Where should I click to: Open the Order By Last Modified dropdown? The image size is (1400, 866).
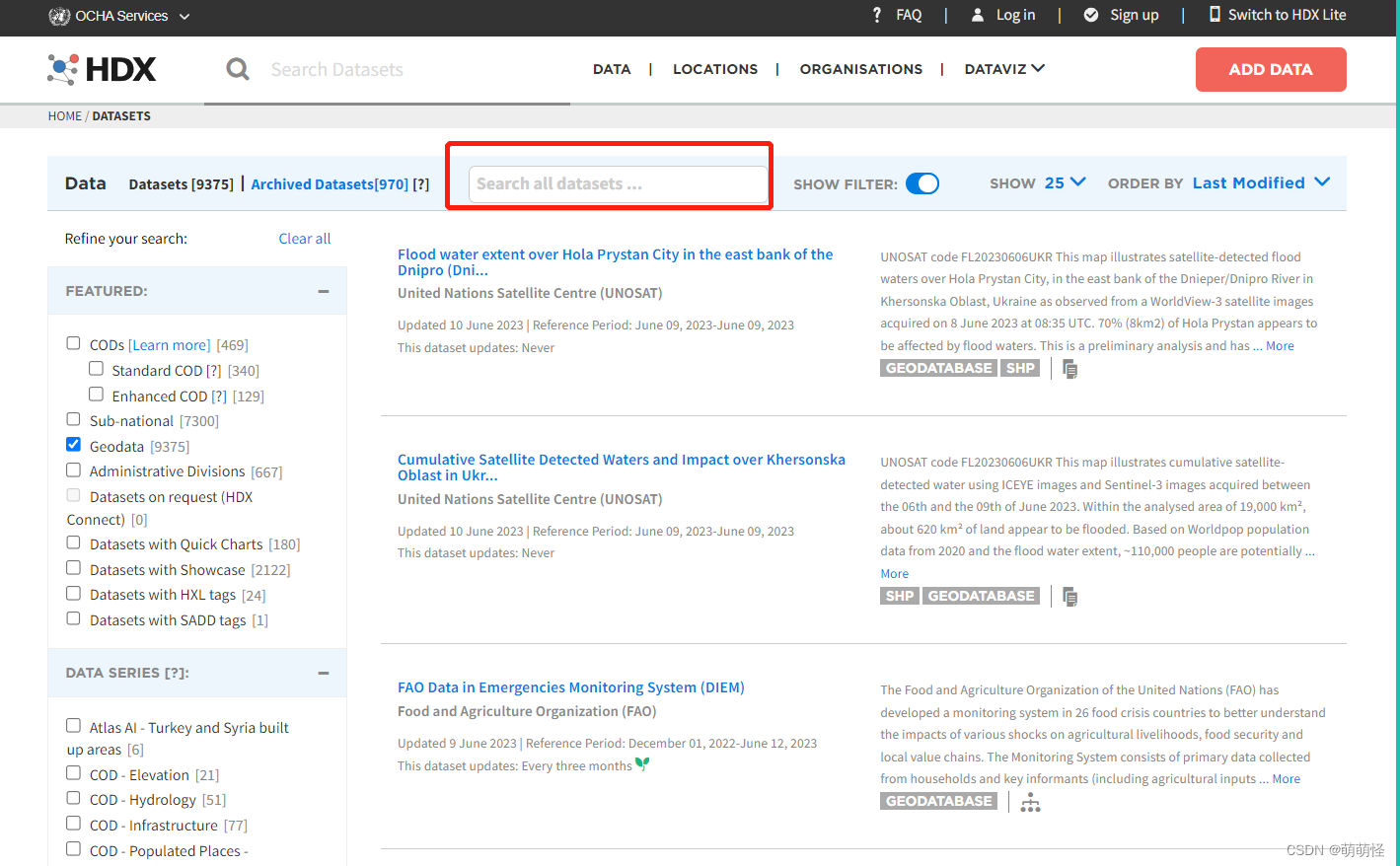point(1262,182)
